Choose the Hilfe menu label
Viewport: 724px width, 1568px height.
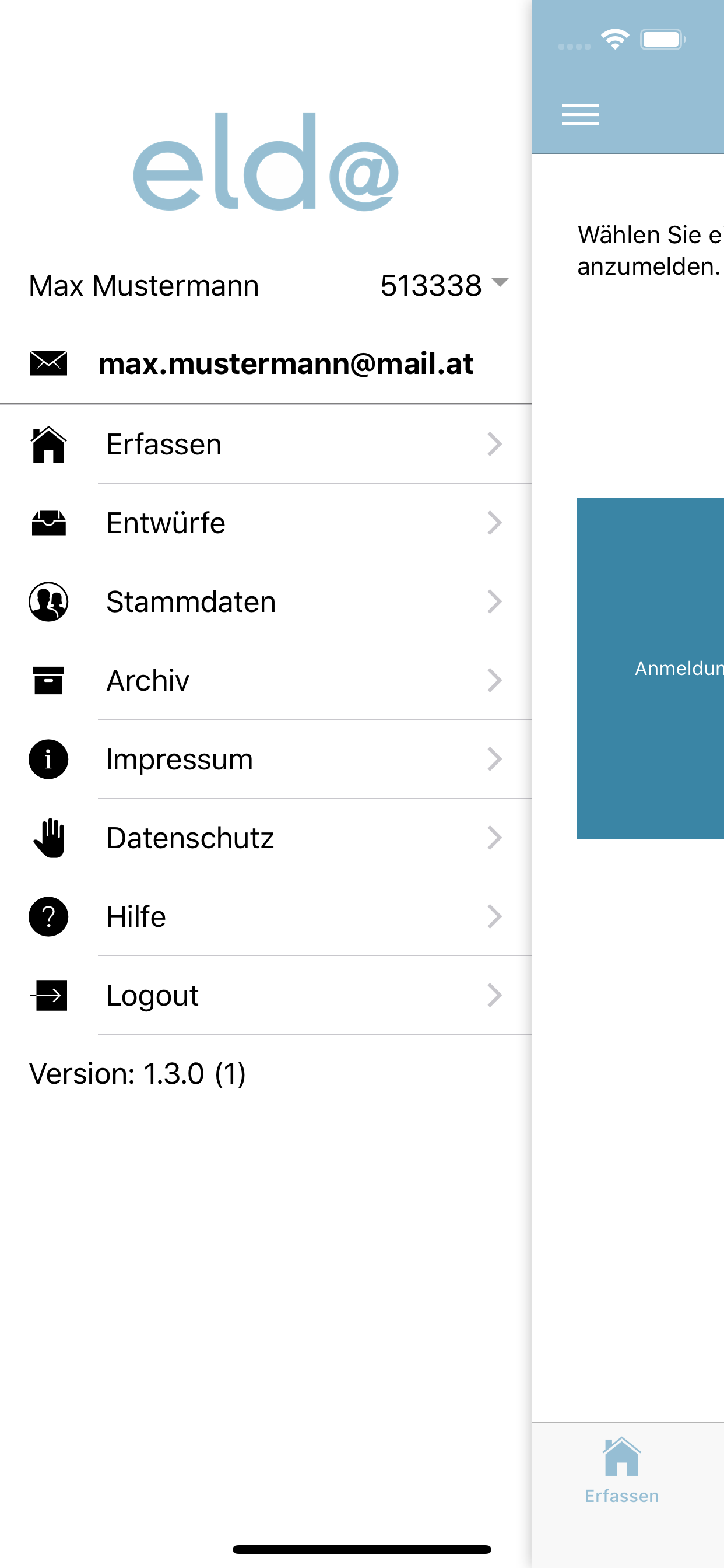[x=136, y=916]
